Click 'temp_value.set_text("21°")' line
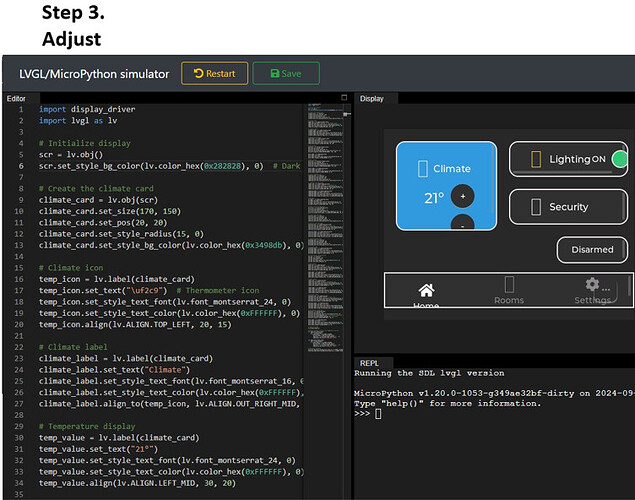 click(x=98, y=449)
